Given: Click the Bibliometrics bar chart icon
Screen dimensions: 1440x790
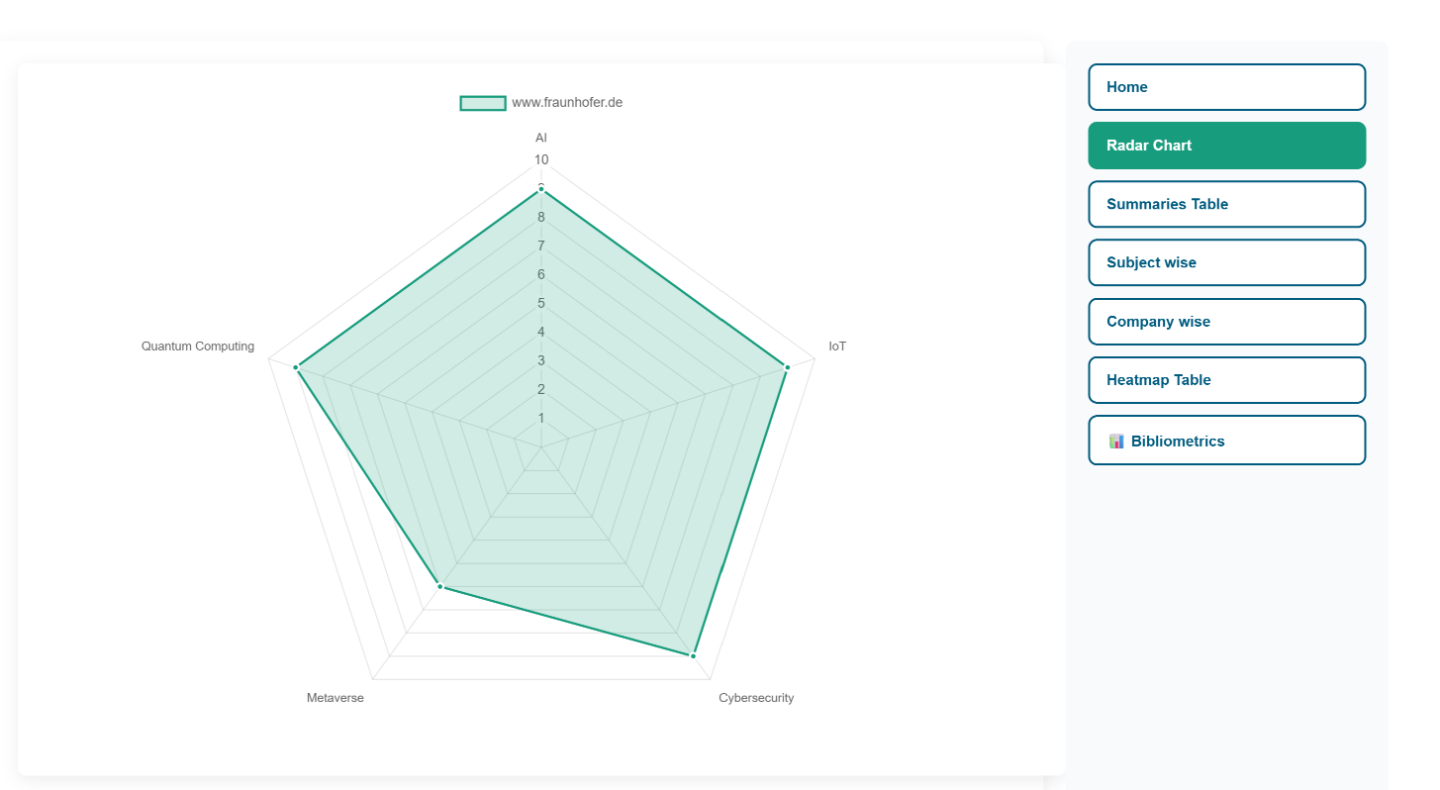Looking at the screenshot, I should click(1116, 441).
